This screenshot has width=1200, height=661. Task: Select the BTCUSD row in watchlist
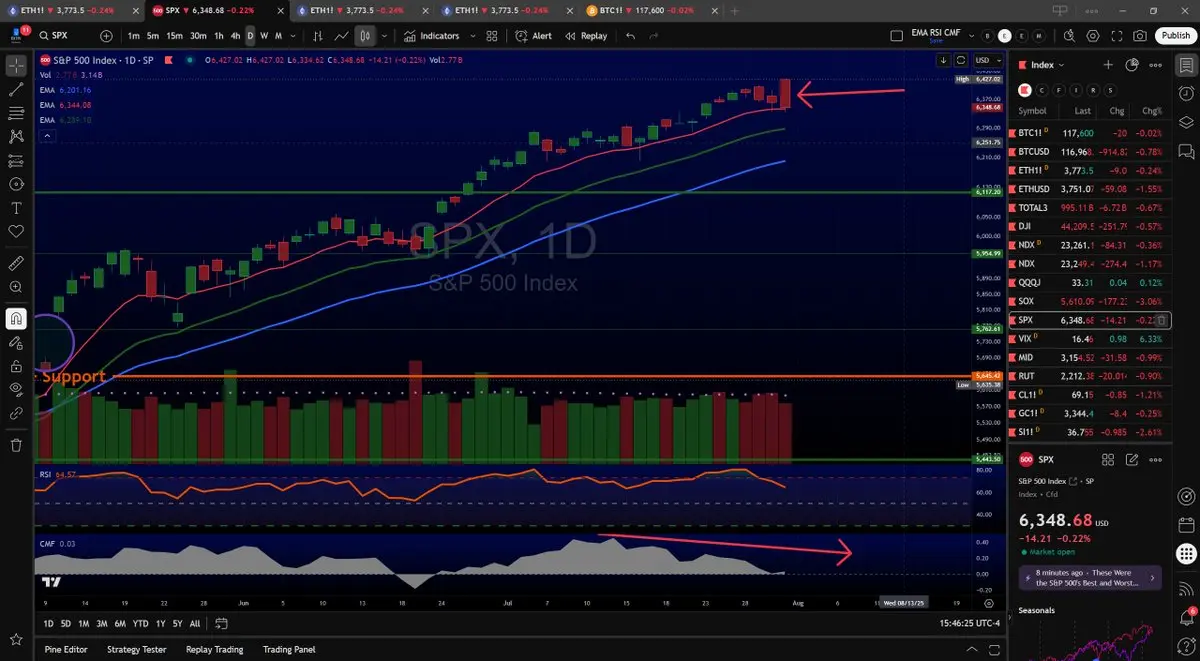point(1090,151)
